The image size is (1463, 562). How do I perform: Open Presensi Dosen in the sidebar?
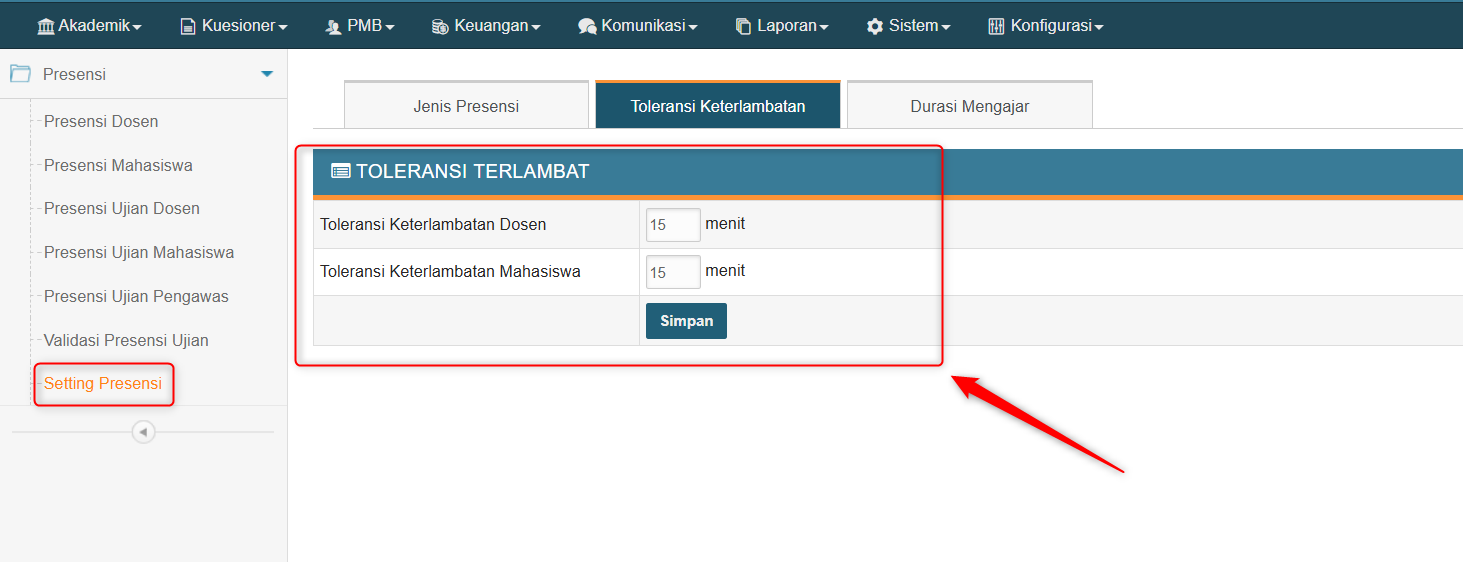(101, 122)
